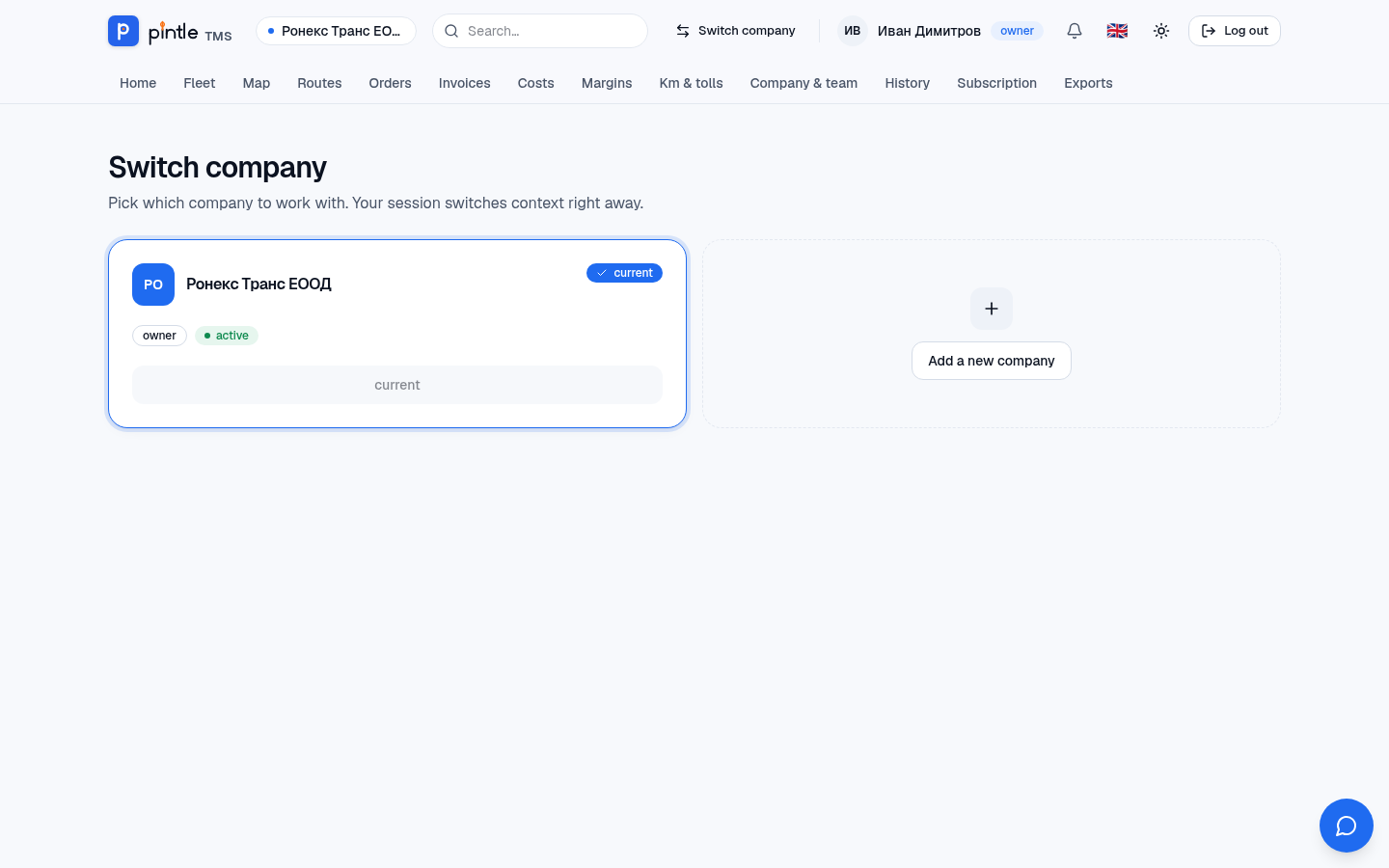Add a new company

[x=992, y=361]
